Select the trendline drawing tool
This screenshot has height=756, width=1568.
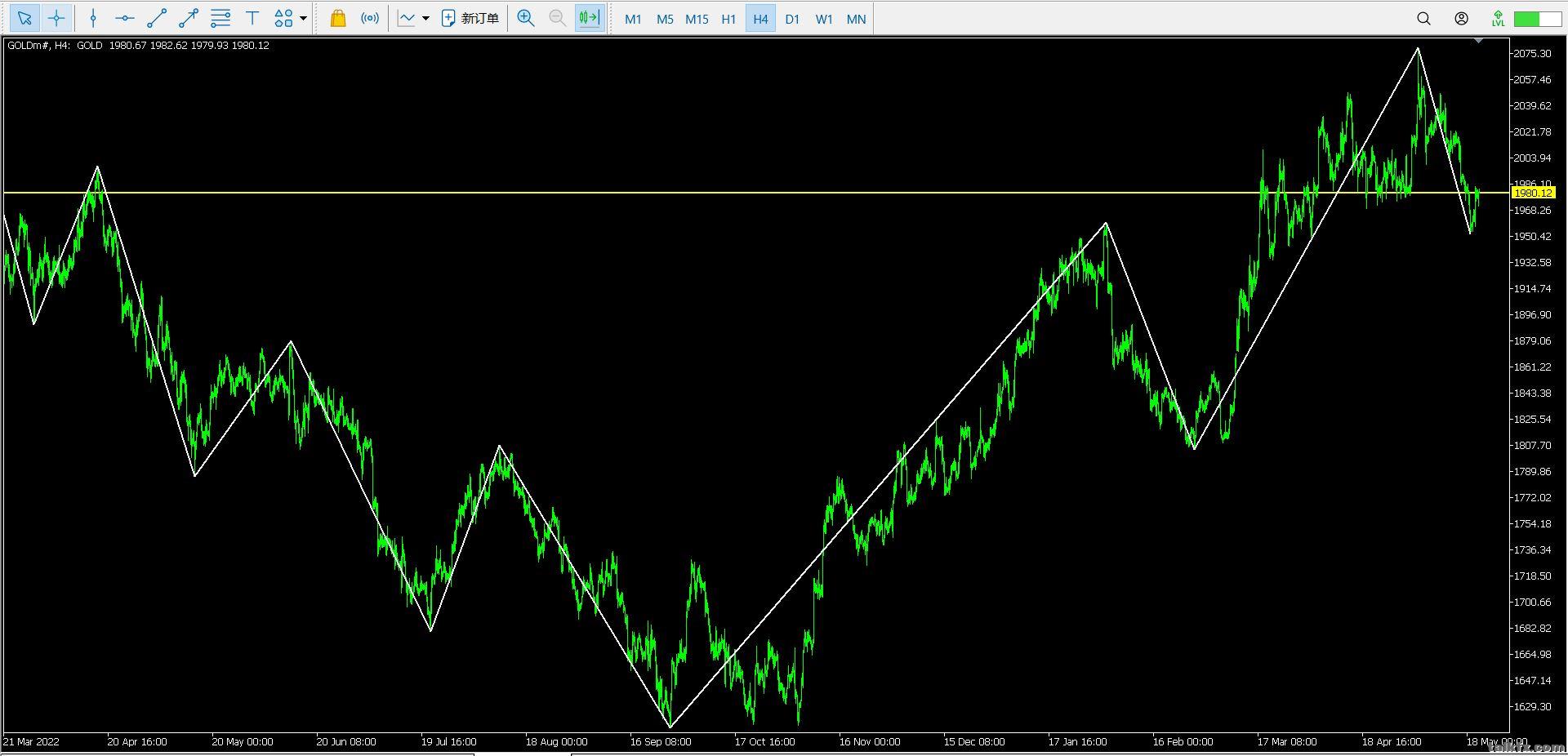coord(157,18)
